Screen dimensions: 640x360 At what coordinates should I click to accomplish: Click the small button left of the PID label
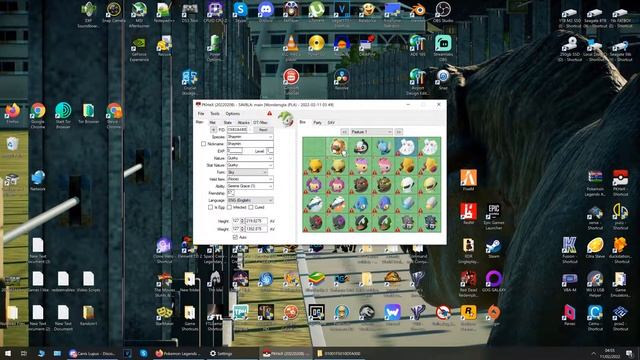(213, 130)
